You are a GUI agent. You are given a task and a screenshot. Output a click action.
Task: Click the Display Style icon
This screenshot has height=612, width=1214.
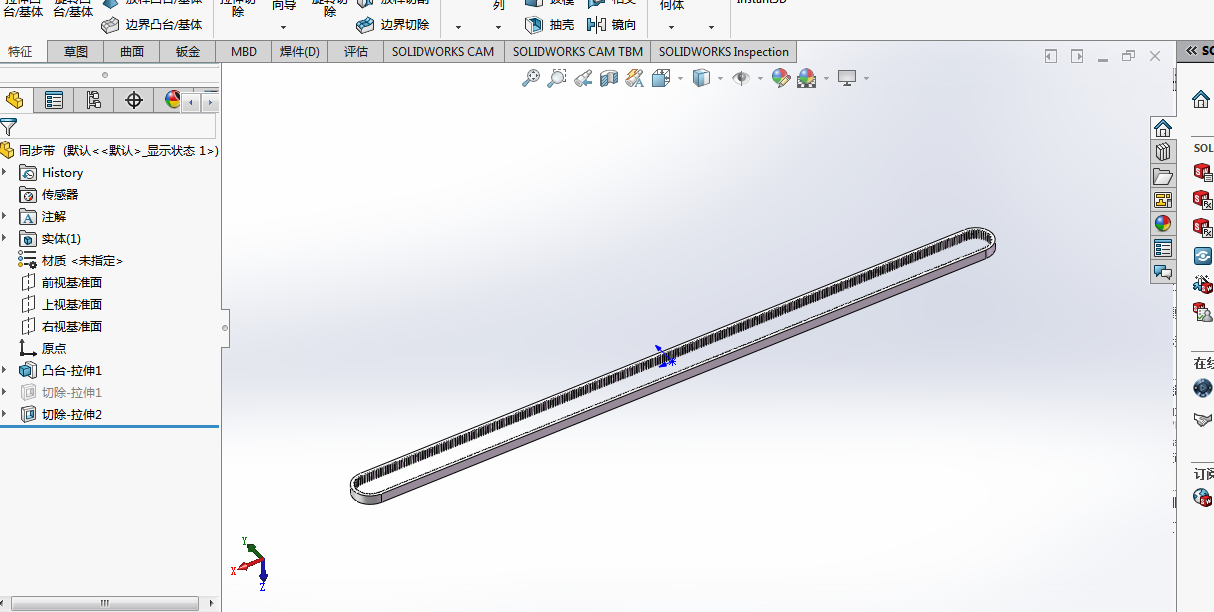[702, 78]
